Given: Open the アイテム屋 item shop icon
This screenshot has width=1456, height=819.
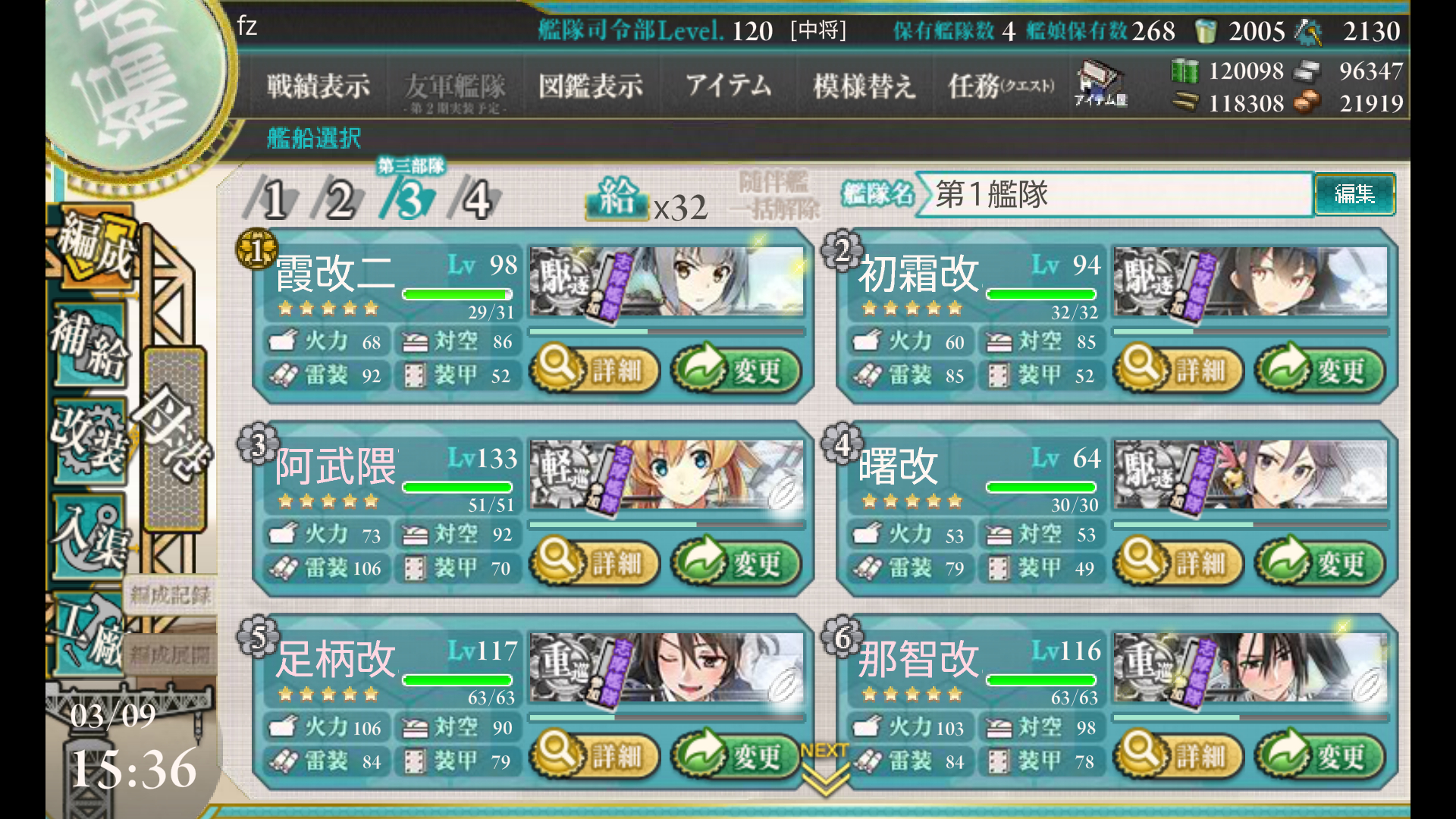Looking at the screenshot, I should (1100, 83).
